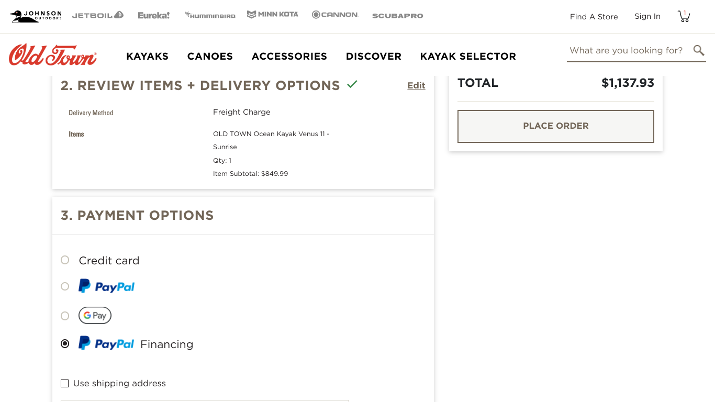Click the Review Items + Delivery Options heading
Viewport: 715px width, 402px height.
(x=200, y=85)
